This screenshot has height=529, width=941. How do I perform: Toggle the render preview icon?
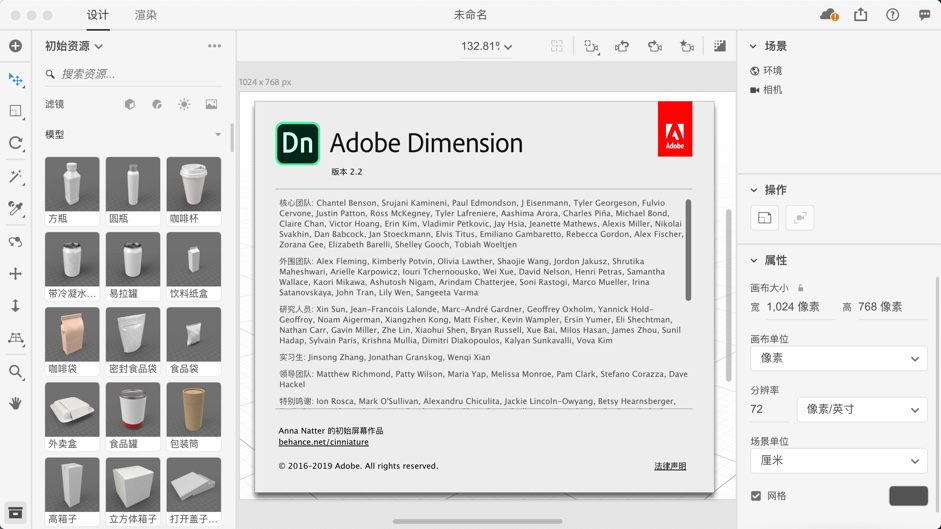pos(720,46)
